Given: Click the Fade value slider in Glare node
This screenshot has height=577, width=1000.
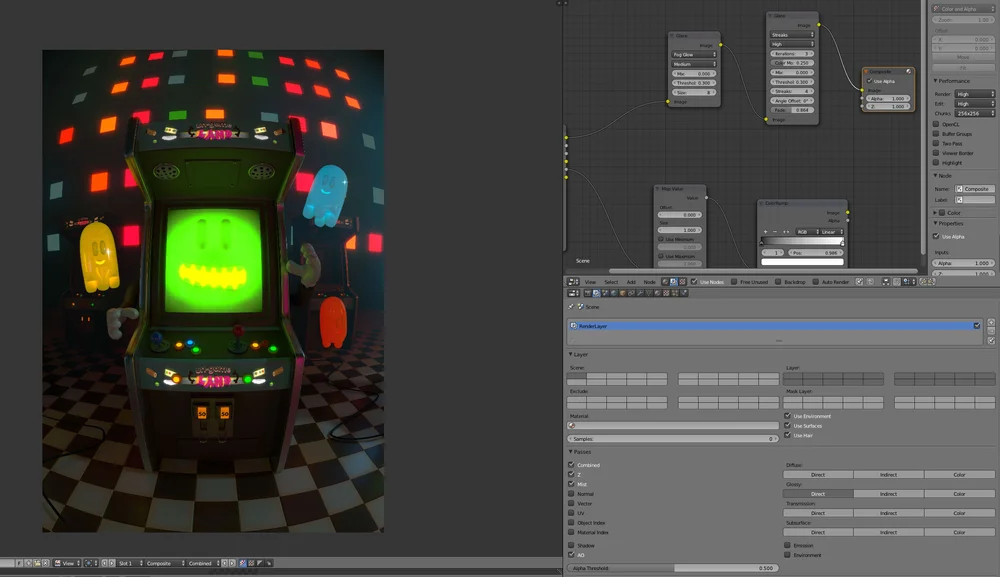Looking at the screenshot, I should click(x=792, y=110).
